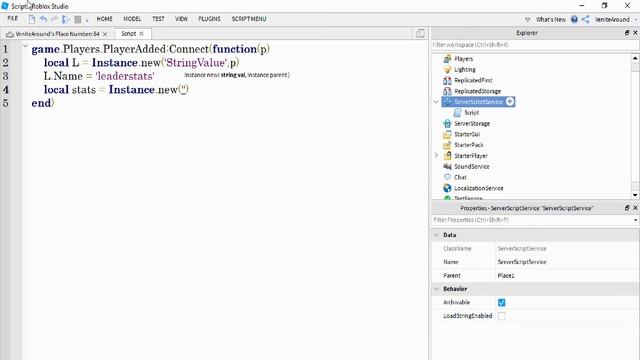Click the Filter workspace search field
Image resolution: width=640 pixels, height=360 pixels.
pos(535,45)
